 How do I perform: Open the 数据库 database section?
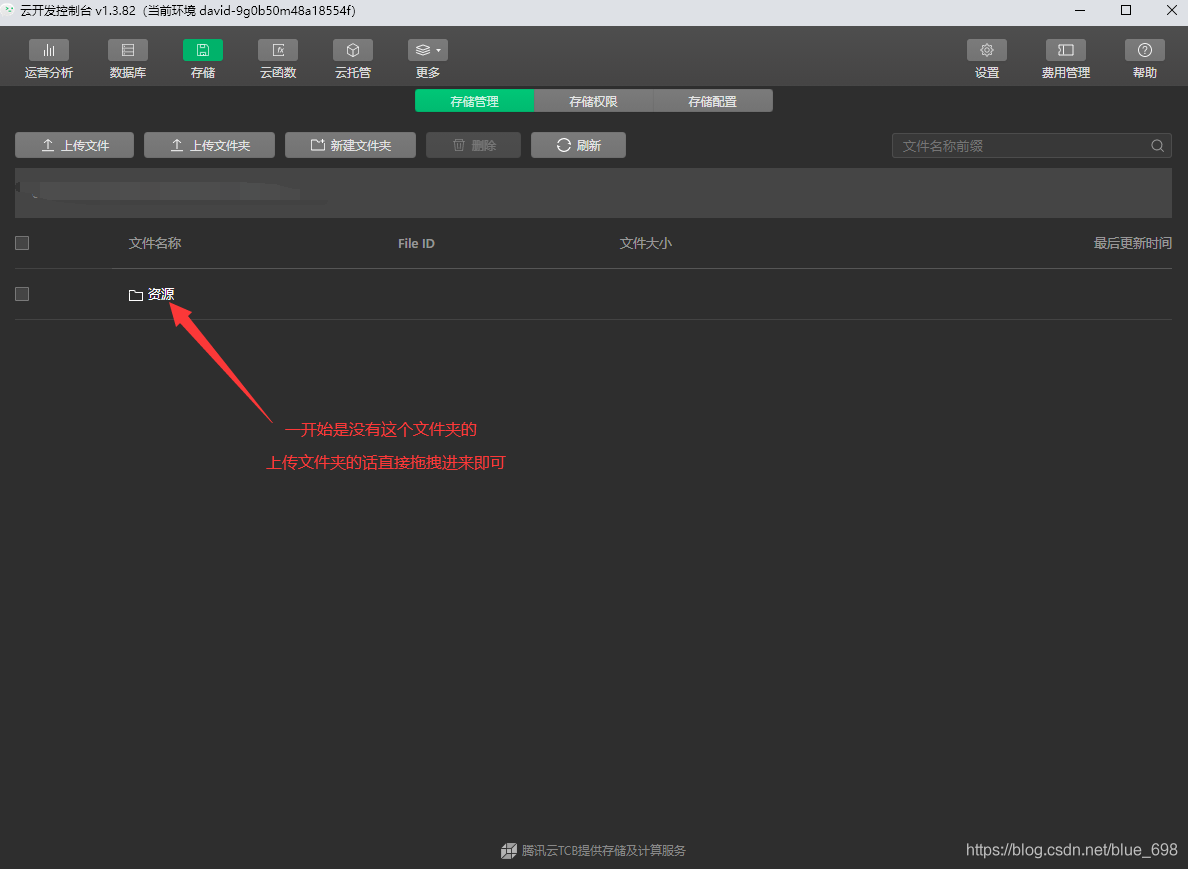tap(127, 60)
